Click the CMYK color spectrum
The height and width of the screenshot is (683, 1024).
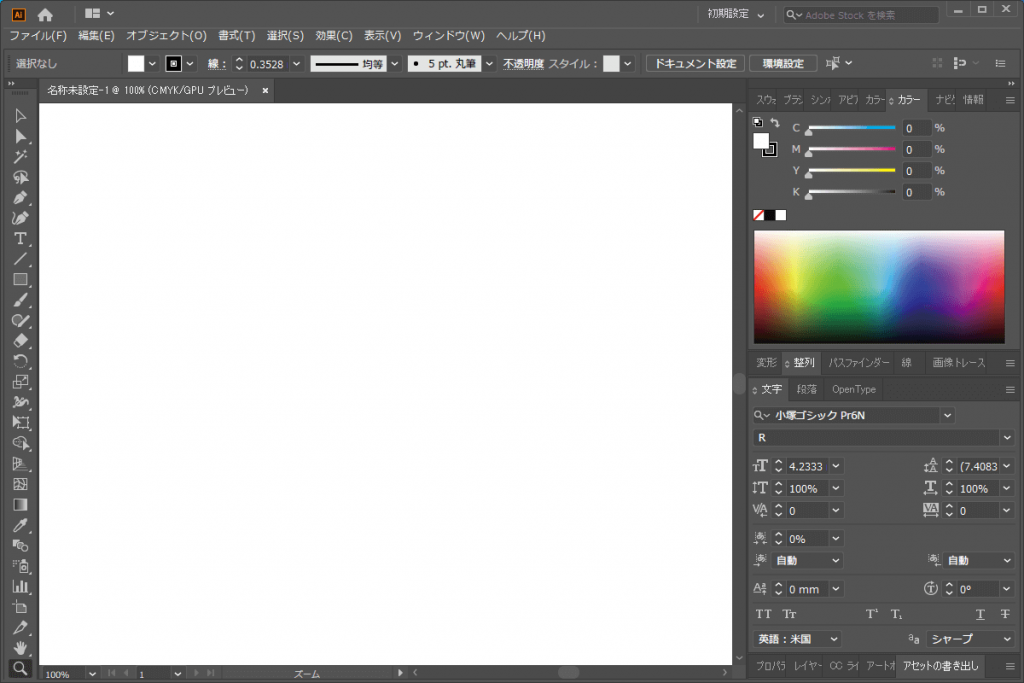pos(879,287)
